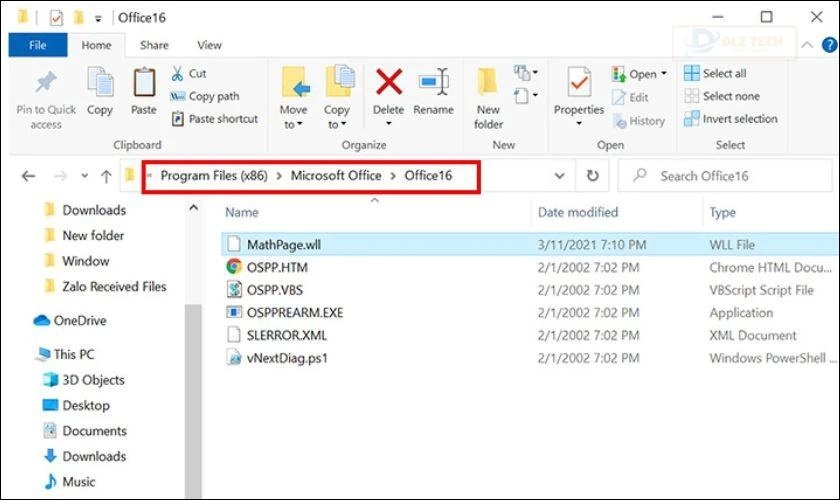840x500 pixels.
Task: Open the Window folder in navigation pane
Action: pyautogui.click(x=76, y=261)
